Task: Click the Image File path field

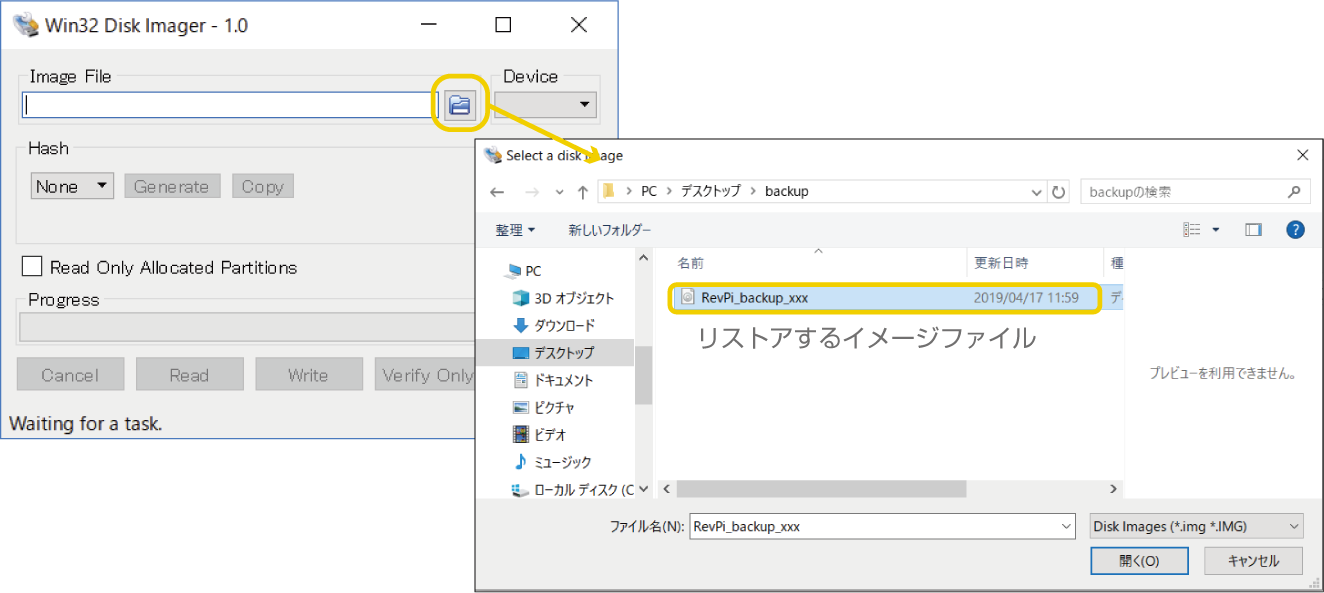Action: (x=231, y=105)
